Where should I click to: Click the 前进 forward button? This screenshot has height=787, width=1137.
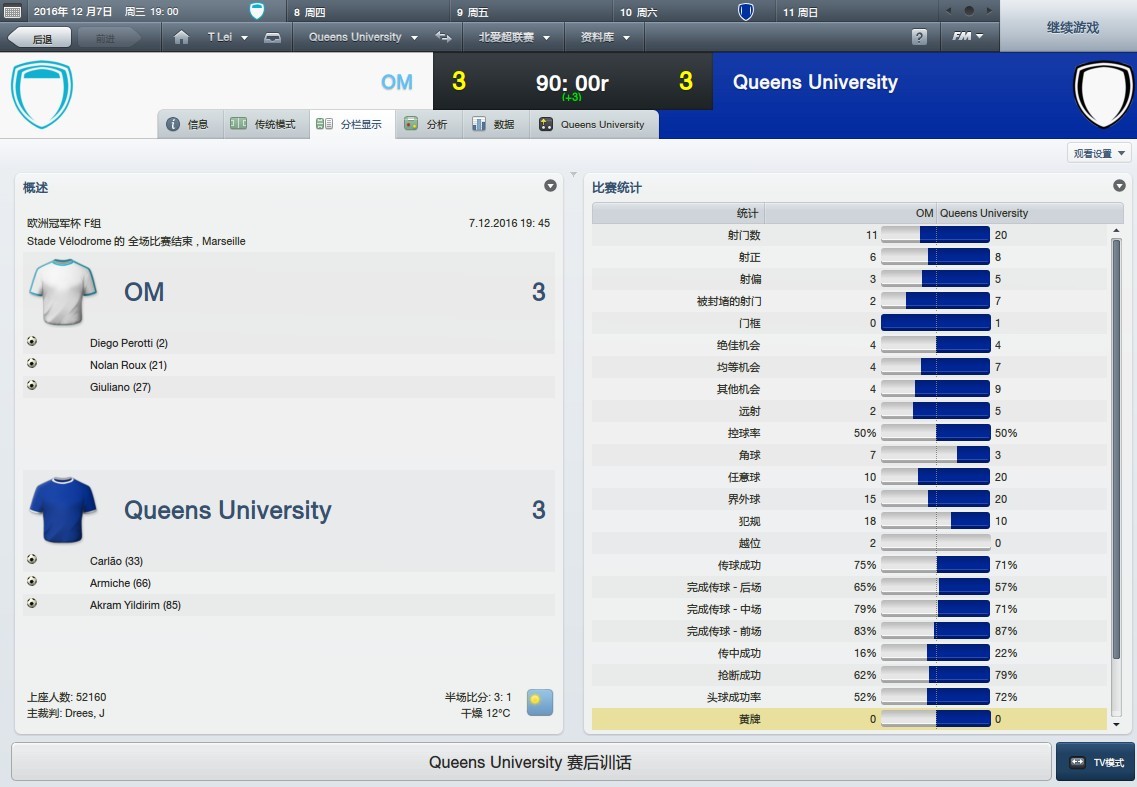(107, 37)
